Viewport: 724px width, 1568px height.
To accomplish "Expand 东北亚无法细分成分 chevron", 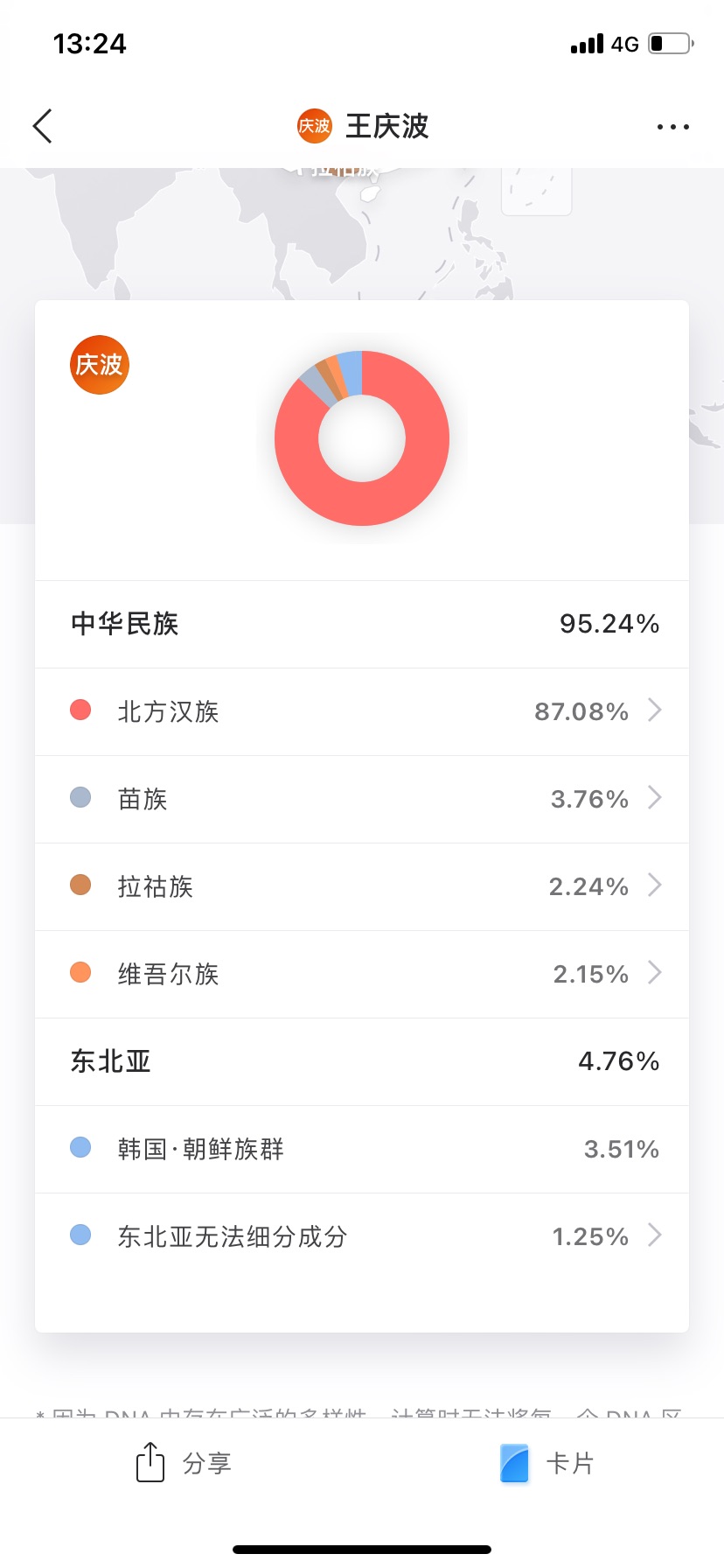I will click(654, 1235).
